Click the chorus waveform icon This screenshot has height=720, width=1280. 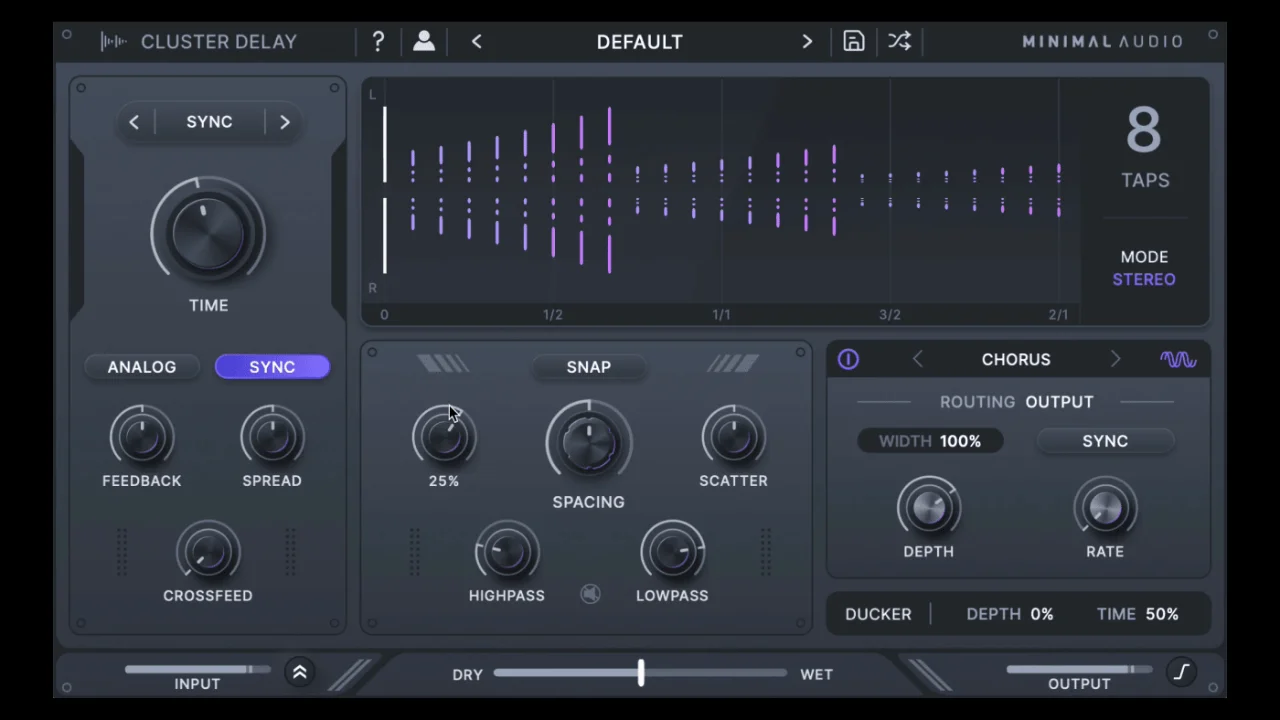pos(1178,359)
